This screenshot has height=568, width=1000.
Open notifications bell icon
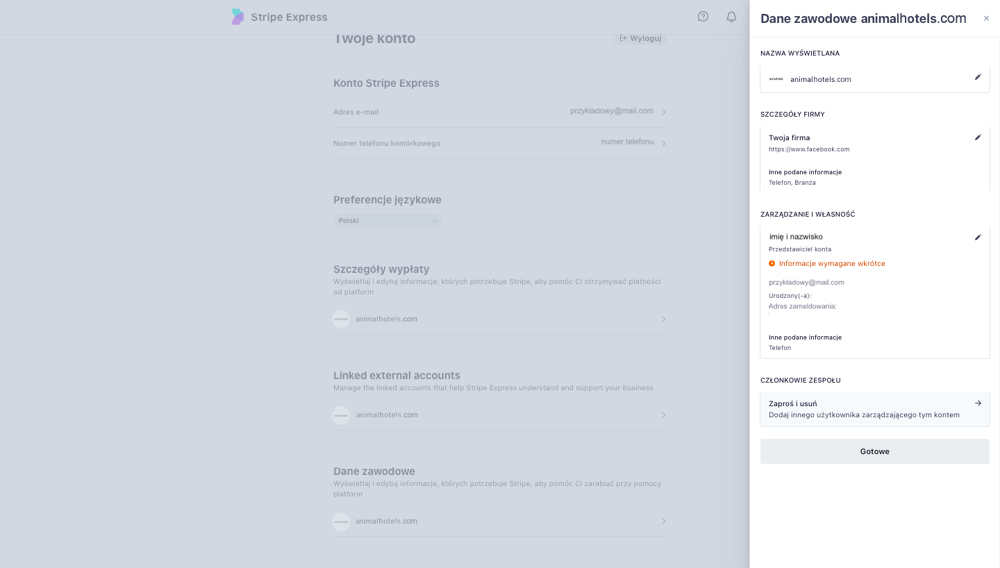pyautogui.click(x=732, y=17)
